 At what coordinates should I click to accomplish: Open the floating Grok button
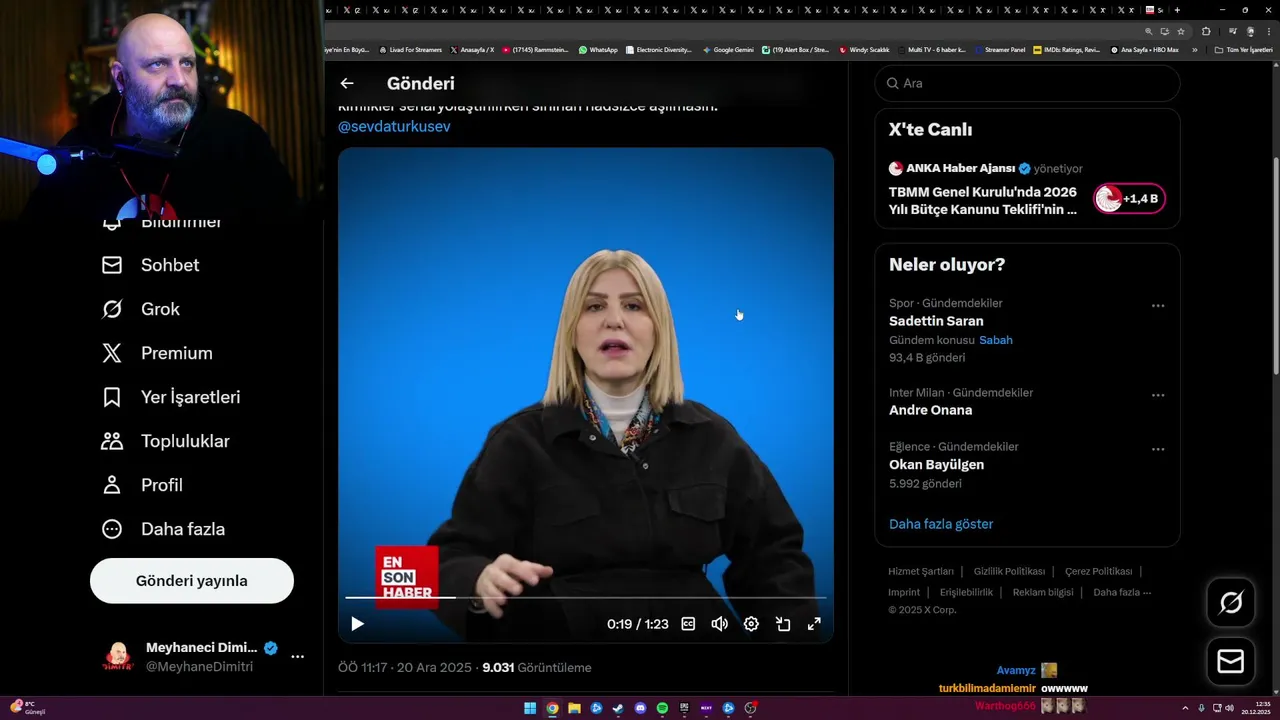1231,602
